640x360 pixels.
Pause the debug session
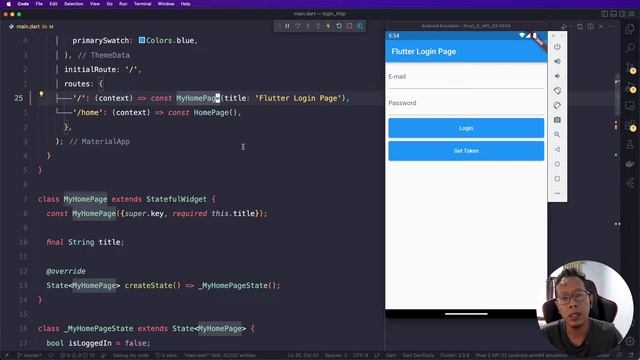tap(287, 26)
